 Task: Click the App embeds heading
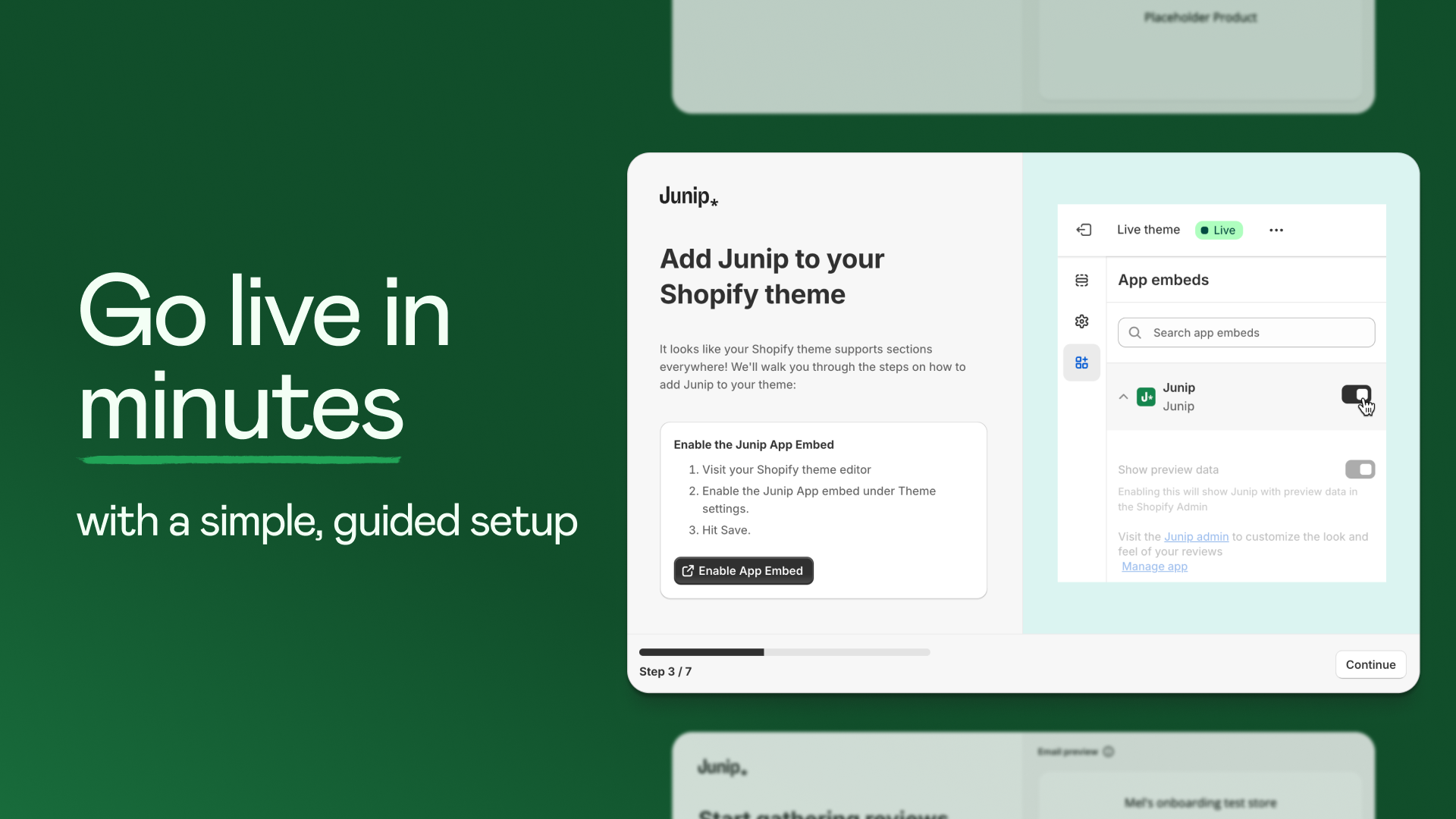pyautogui.click(x=1163, y=280)
